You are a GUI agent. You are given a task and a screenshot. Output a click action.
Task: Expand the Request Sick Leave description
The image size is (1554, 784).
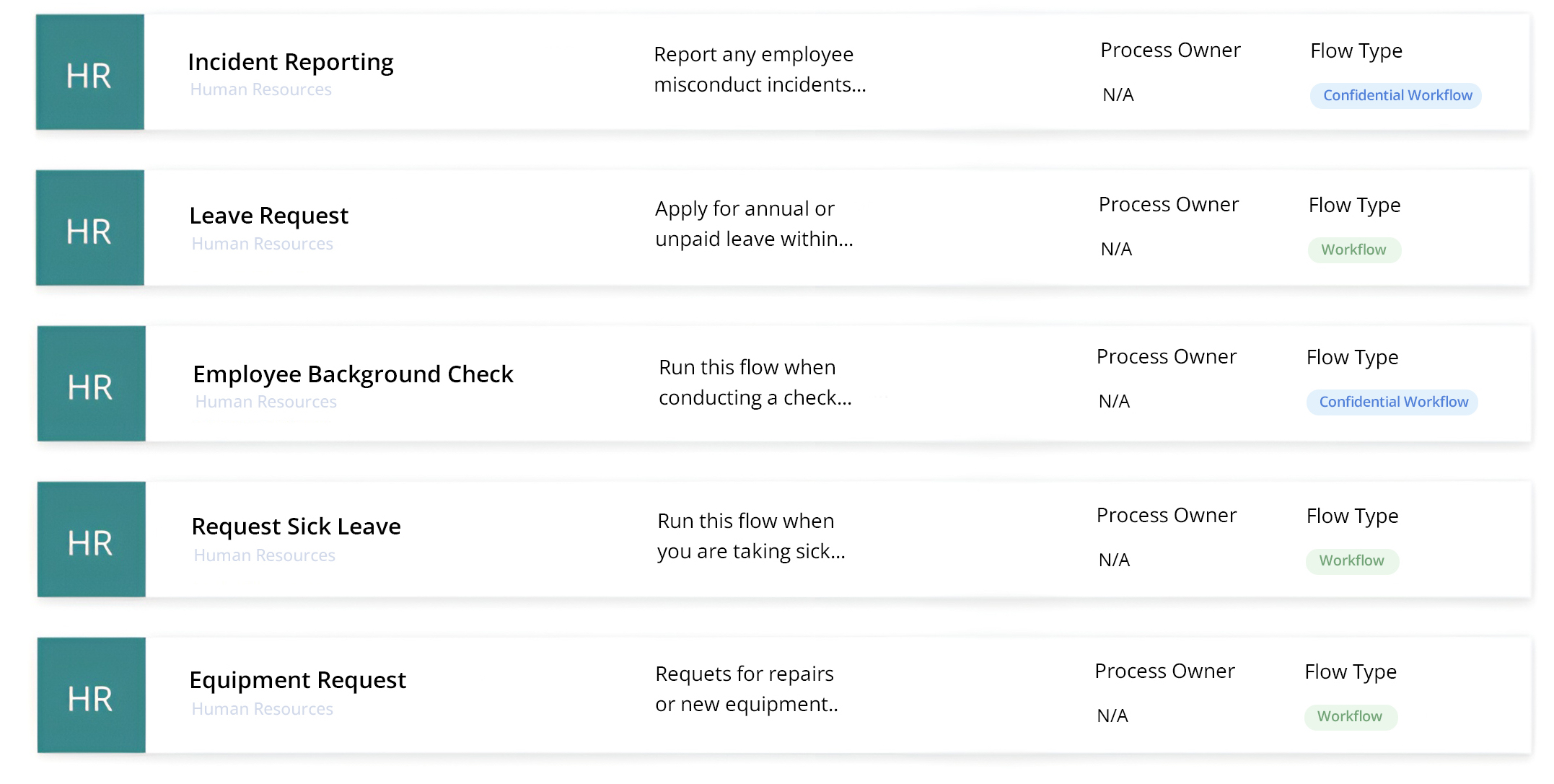(x=751, y=536)
